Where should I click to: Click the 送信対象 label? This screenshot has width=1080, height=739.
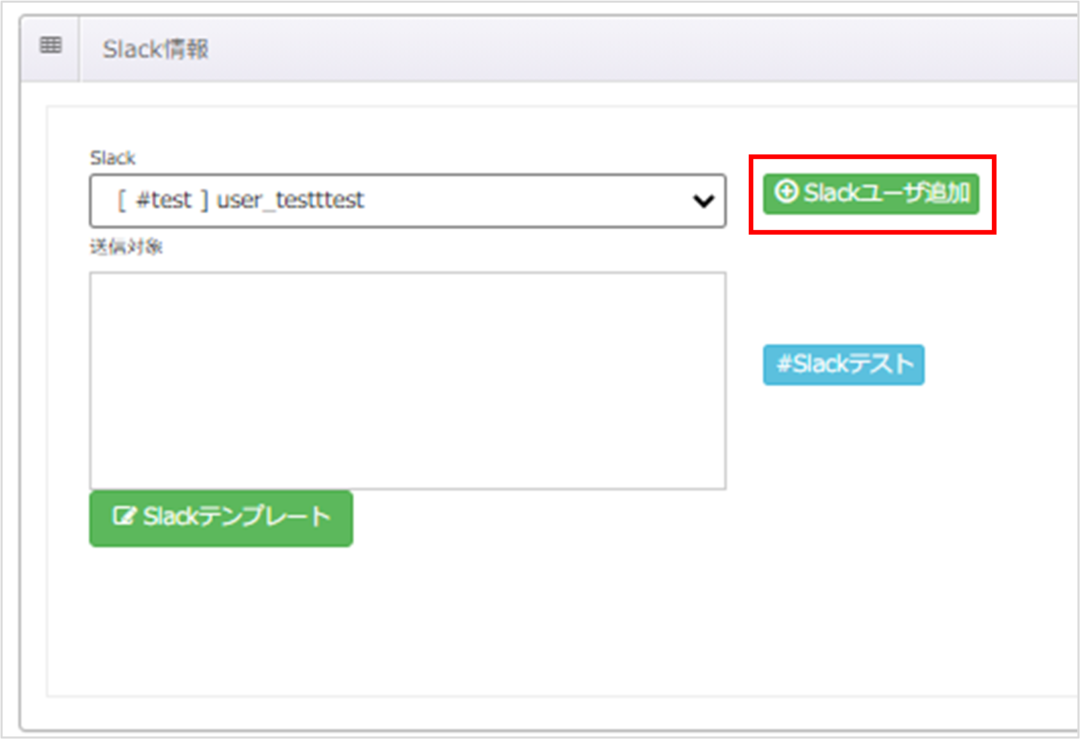pyautogui.click(x=126, y=247)
